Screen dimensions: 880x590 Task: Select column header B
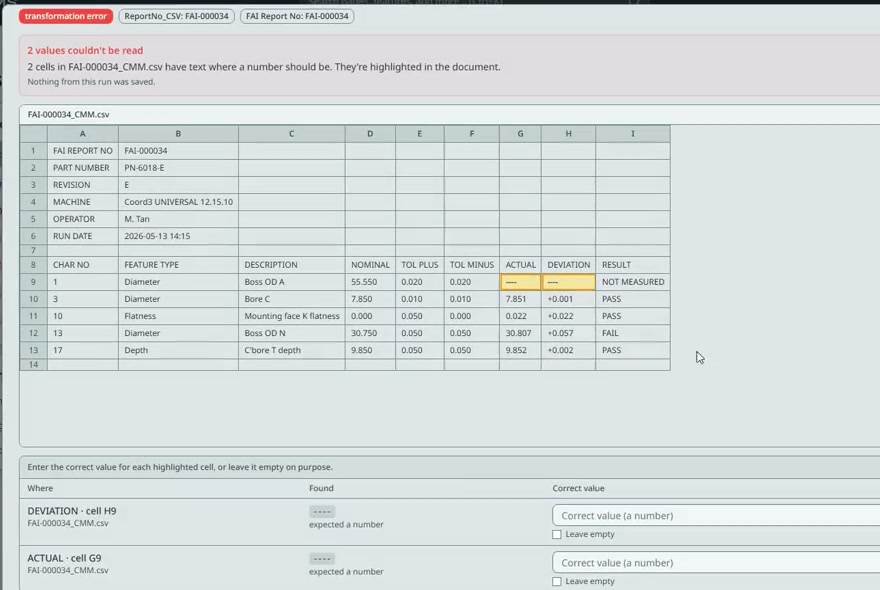(178, 134)
